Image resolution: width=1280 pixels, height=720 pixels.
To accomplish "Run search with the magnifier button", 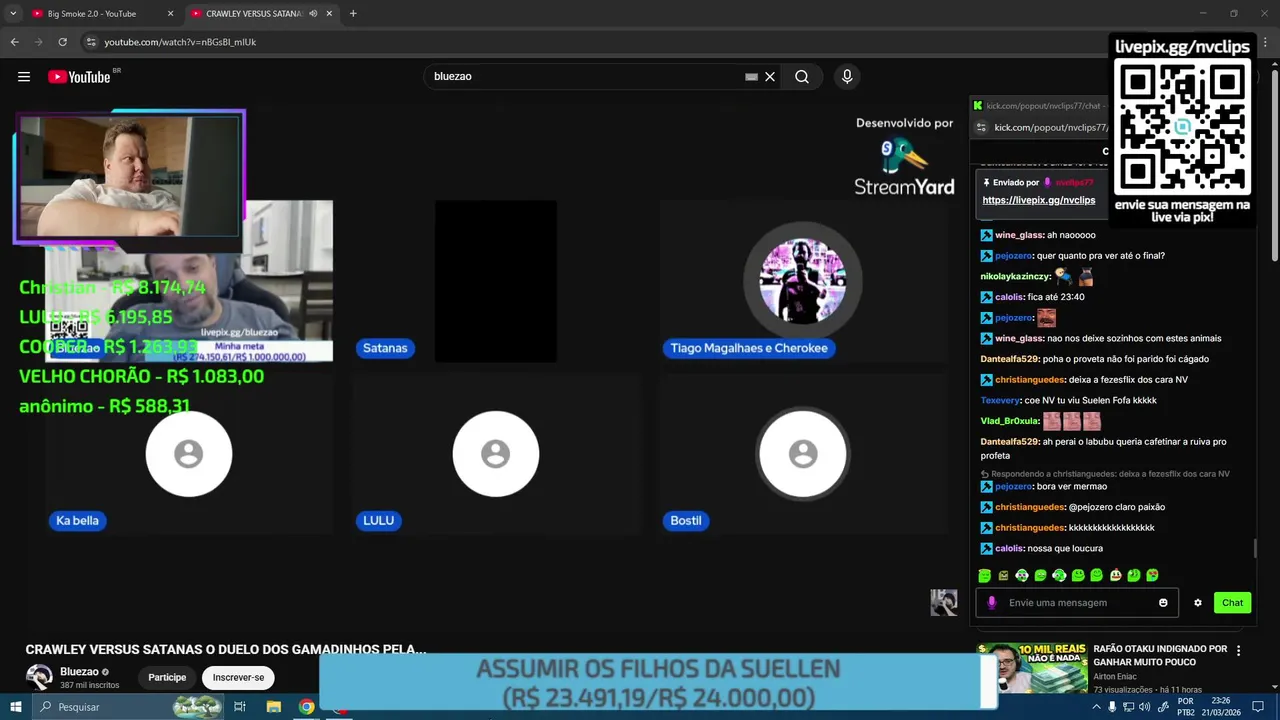I will [x=802, y=77].
